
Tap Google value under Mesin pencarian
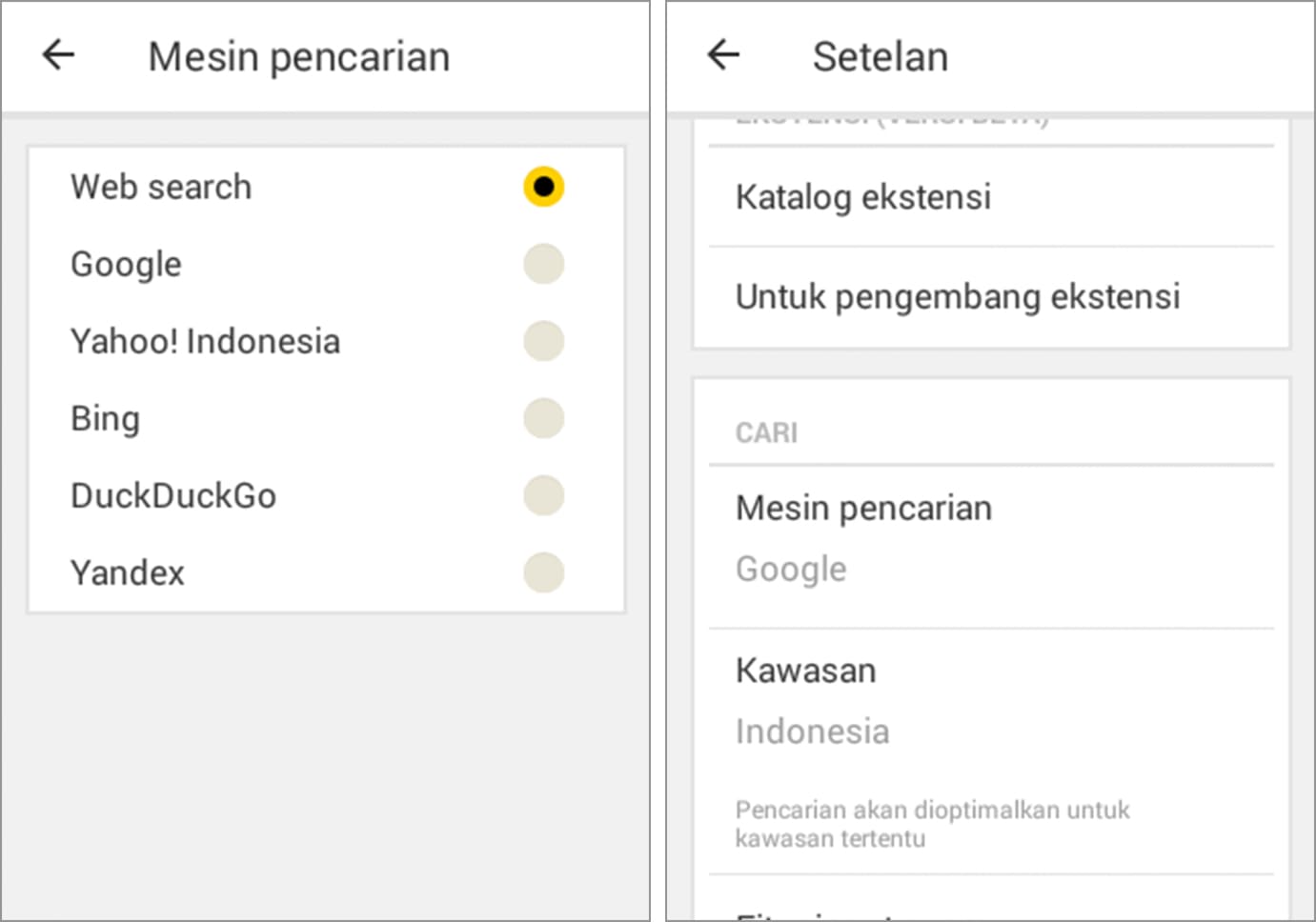(791, 569)
